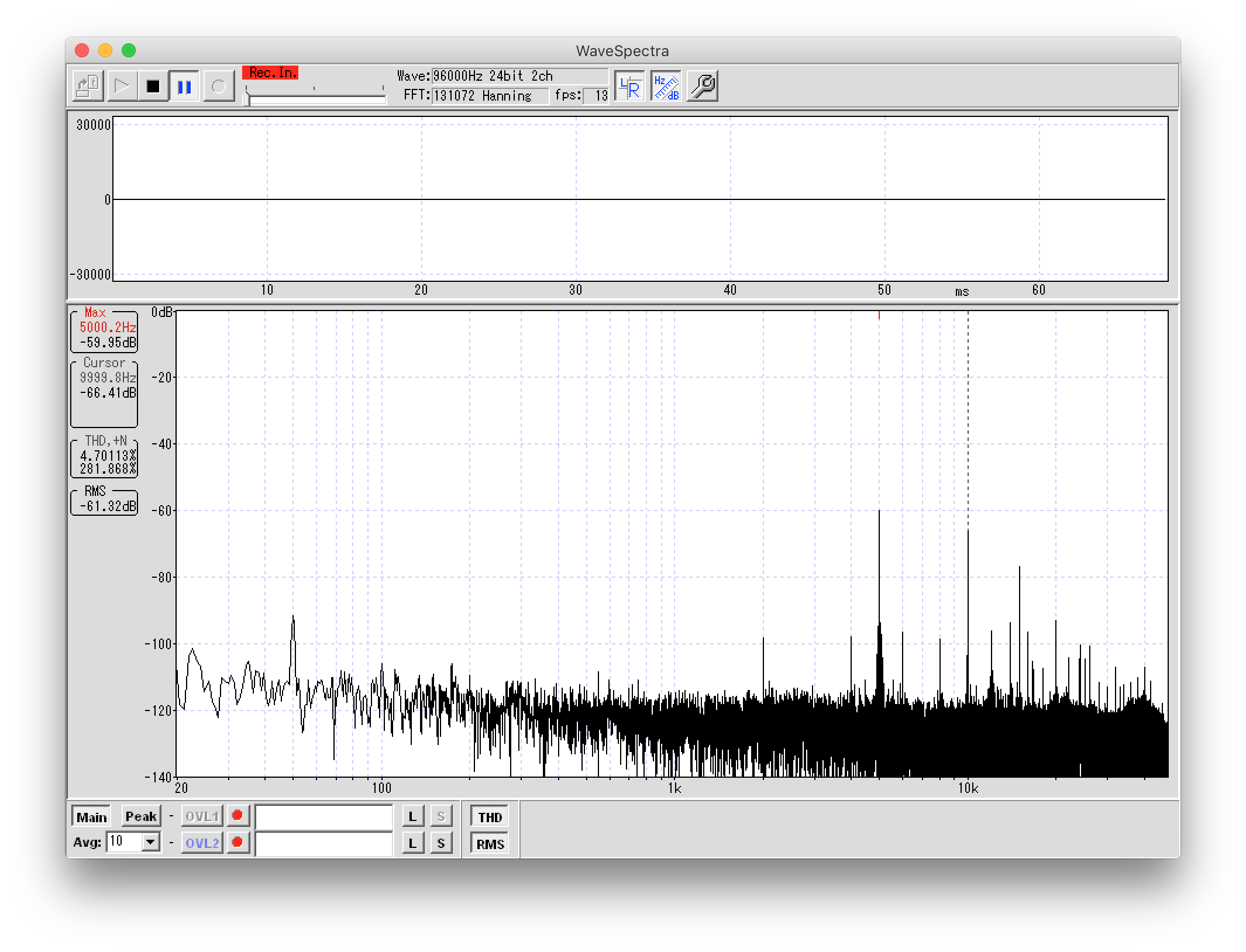Click the file open/info icon
Viewport: 1246px width, 952px height.
pos(88,87)
